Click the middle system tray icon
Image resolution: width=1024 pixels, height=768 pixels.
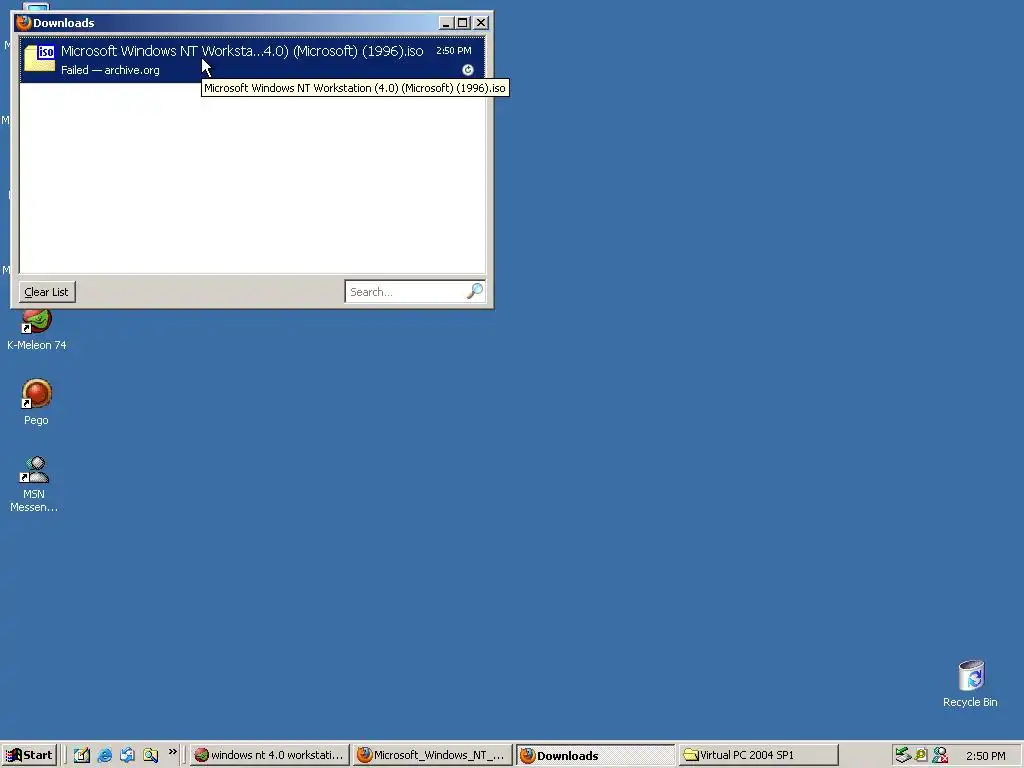point(921,756)
